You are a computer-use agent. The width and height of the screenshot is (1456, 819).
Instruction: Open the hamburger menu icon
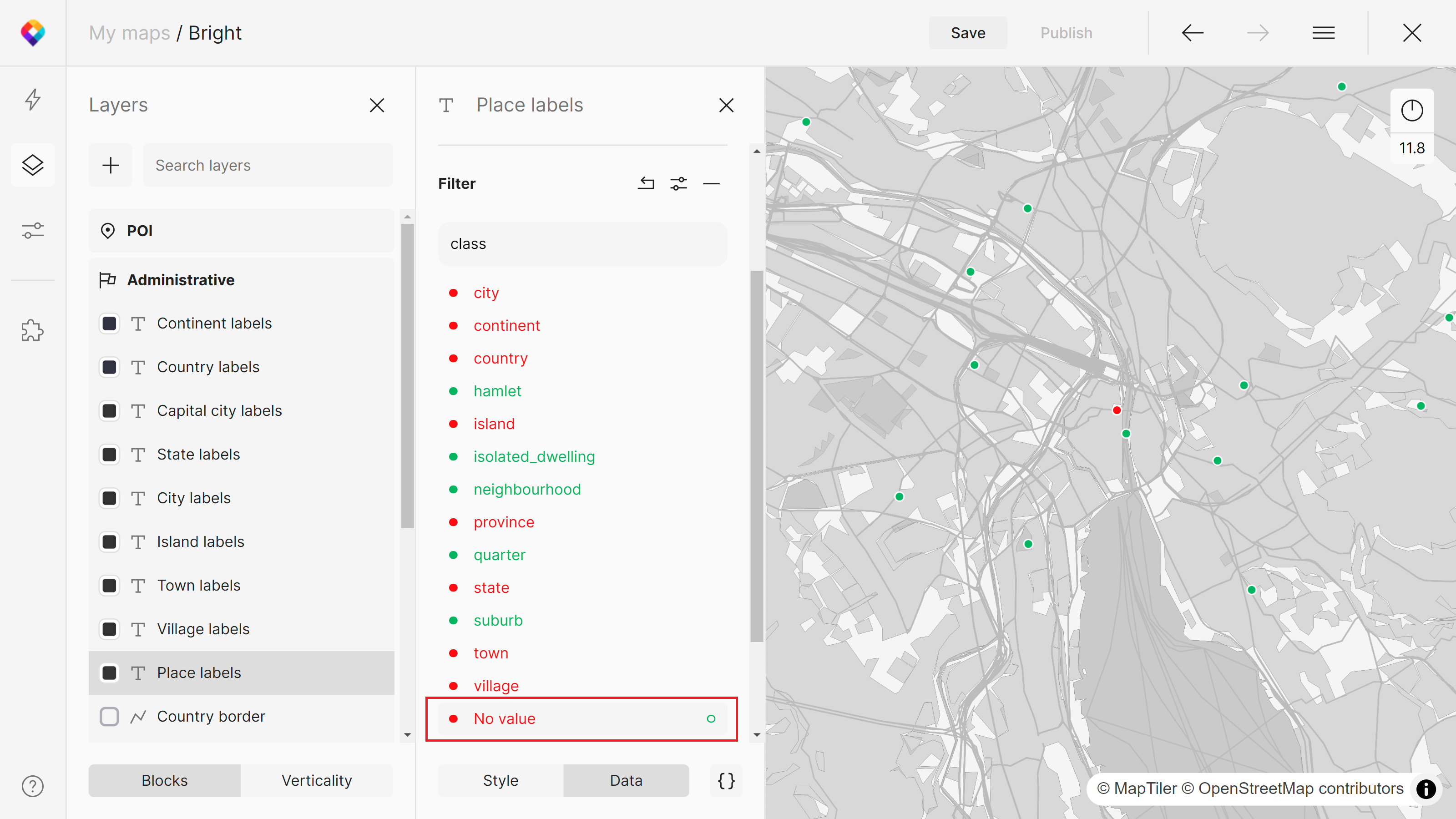pos(1323,33)
